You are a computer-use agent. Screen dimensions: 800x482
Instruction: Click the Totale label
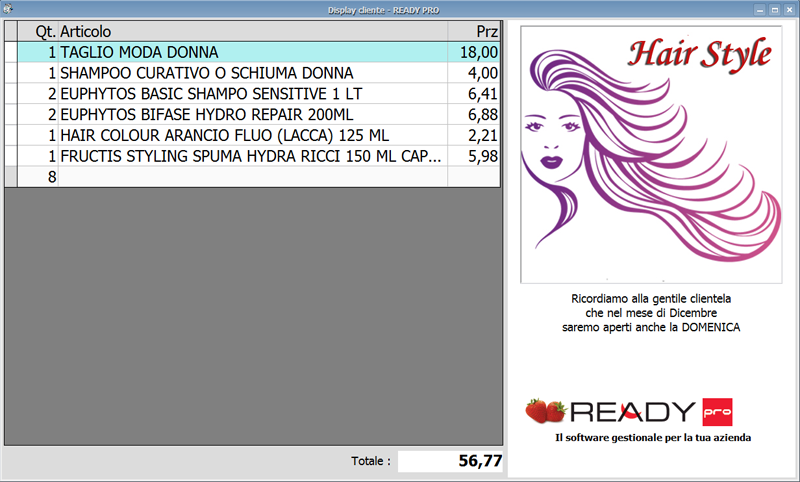(x=371, y=461)
